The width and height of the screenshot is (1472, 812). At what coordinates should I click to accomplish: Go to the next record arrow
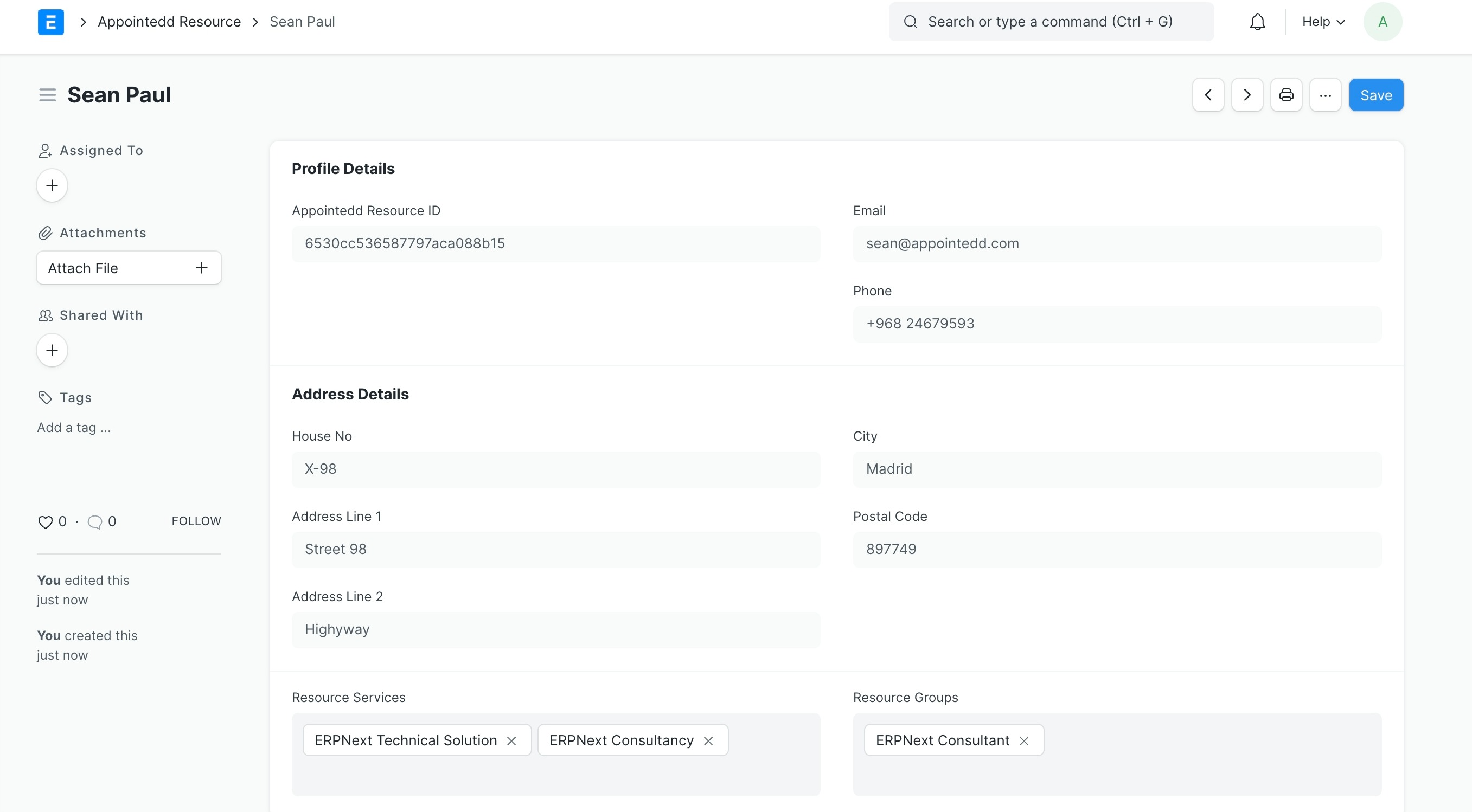pyautogui.click(x=1247, y=95)
